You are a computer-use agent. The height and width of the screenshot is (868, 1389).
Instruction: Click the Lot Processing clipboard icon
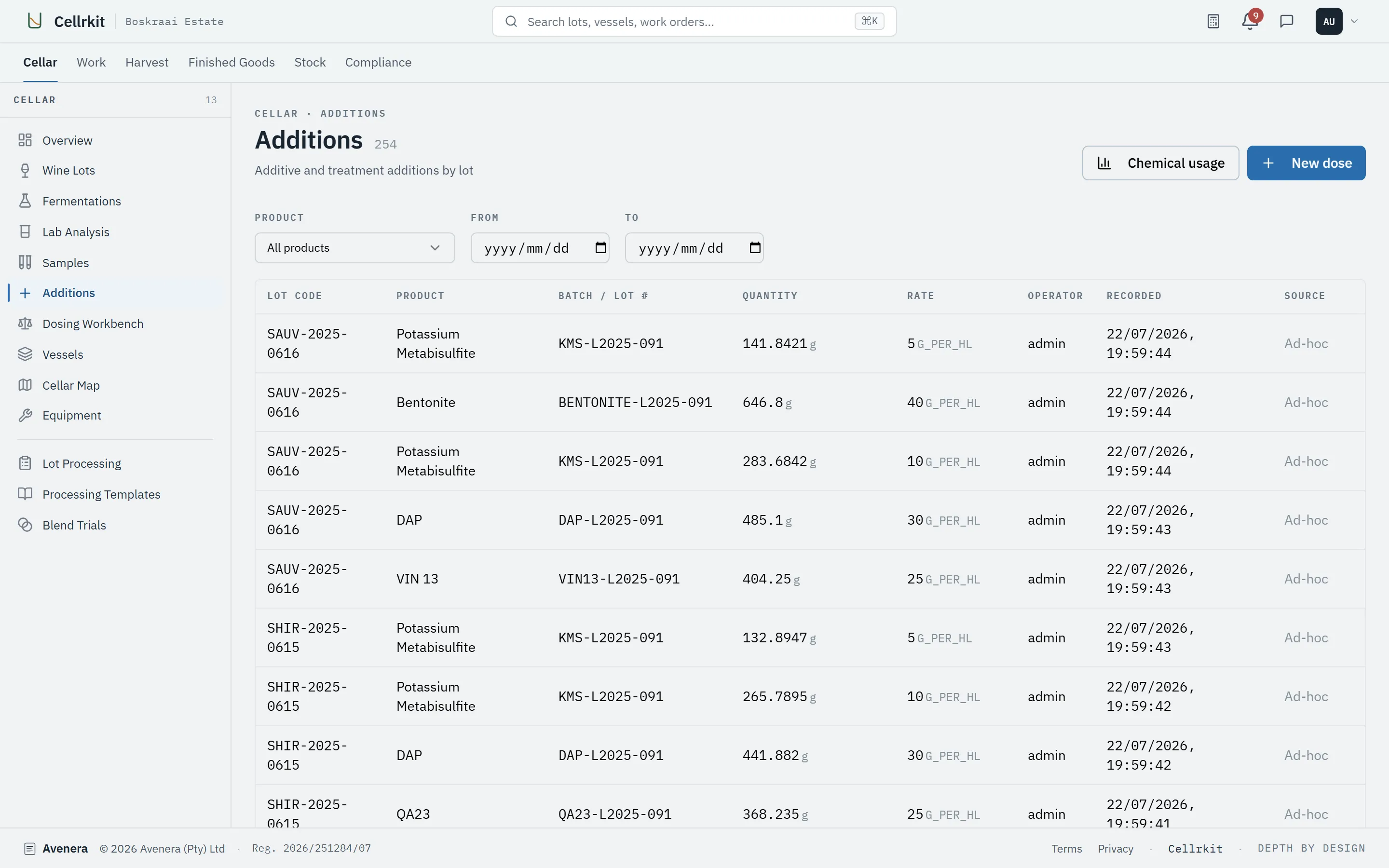pos(25,463)
